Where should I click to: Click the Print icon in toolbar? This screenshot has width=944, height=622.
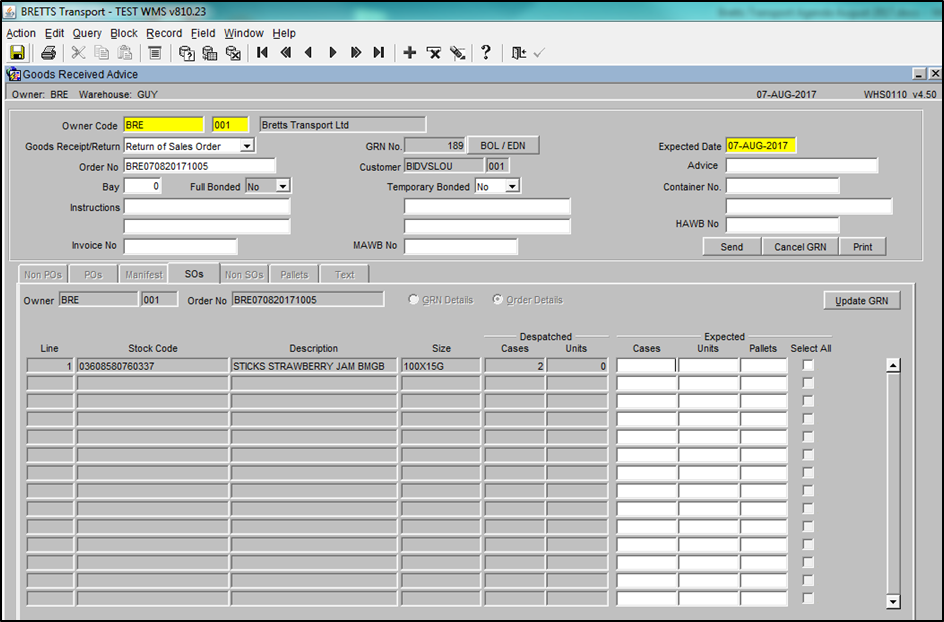pyautogui.click(x=48, y=53)
